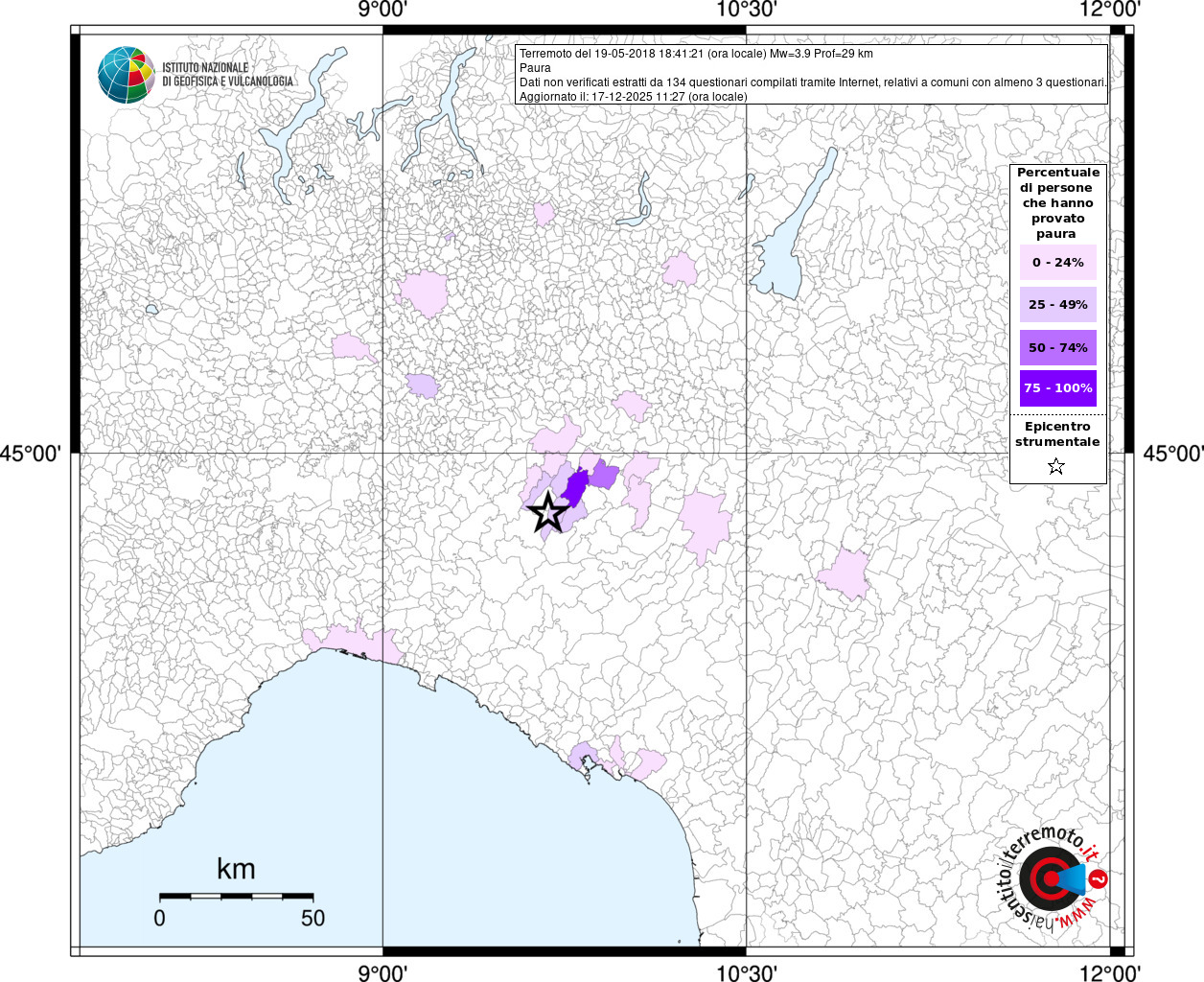Select the 50 - 74% legend swatch
Screen dimensions: 1204x982
pos(1057,347)
